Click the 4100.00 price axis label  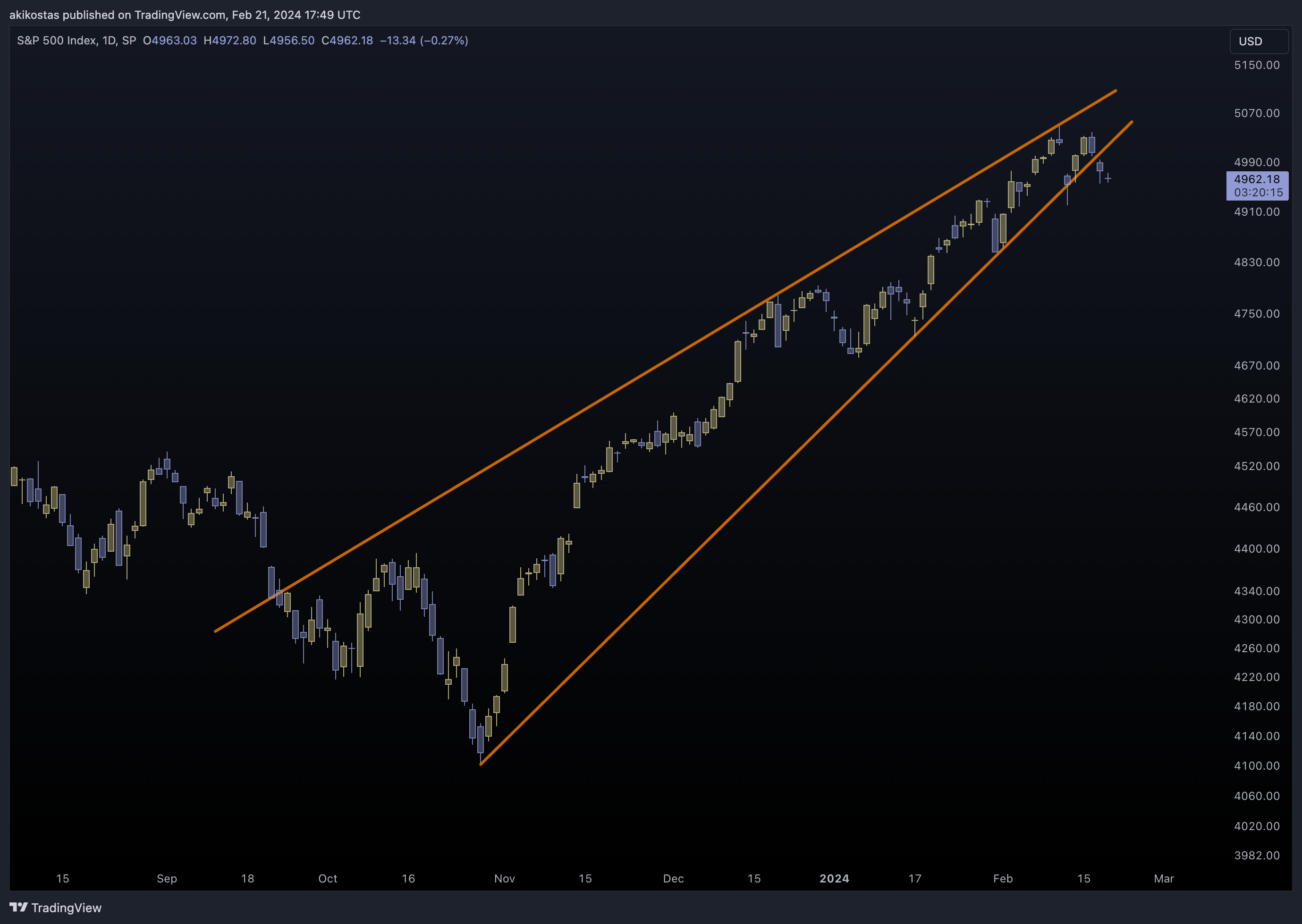(1257, 766)
